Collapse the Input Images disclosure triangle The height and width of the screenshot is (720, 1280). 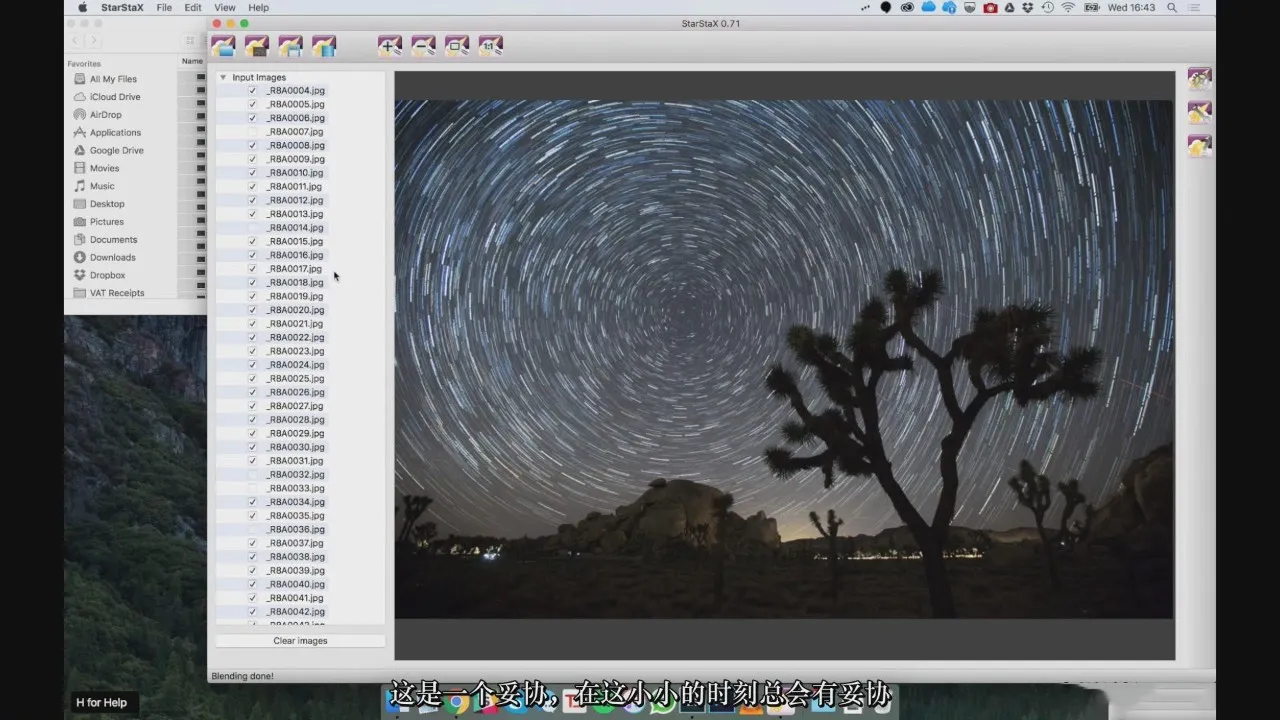pos(223,77)
